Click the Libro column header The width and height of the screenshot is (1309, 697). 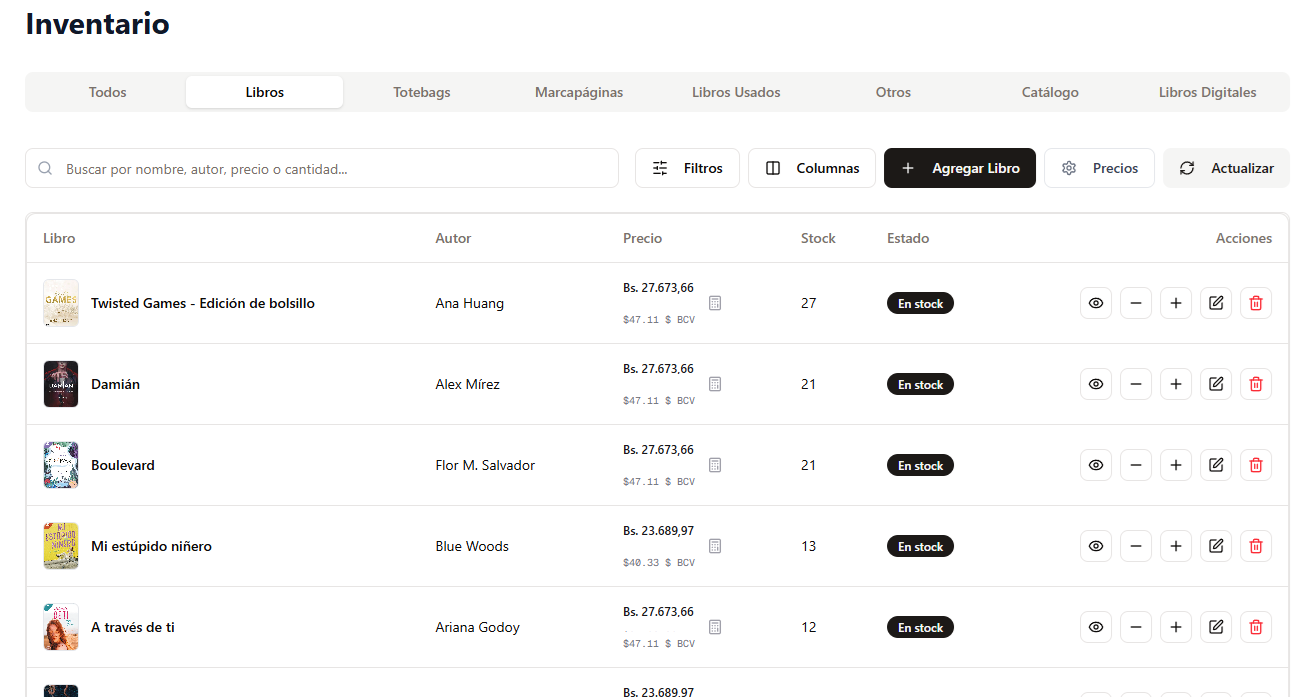[x=59, y=238]
